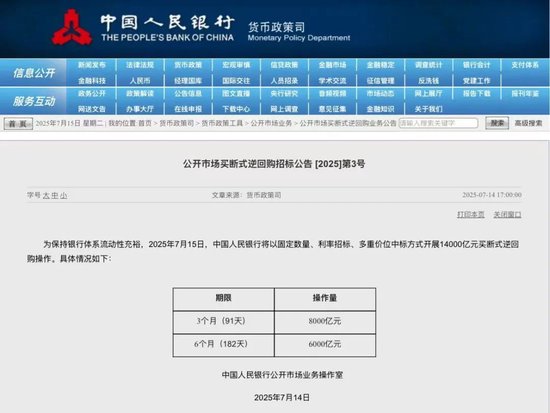The width and height of the screenshot is (550, 413).
Task: Go to the 征信管理 section
Action: pos(381,81)
